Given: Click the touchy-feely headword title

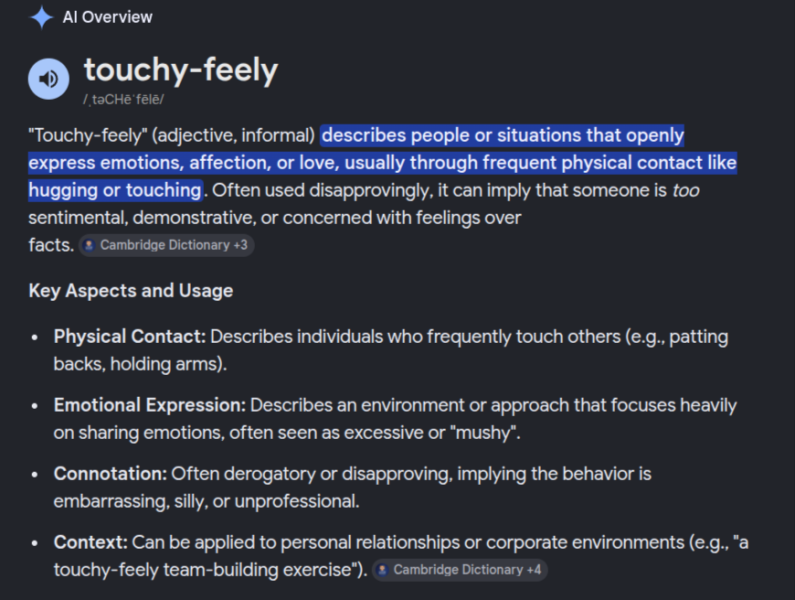Looking at the screenshot, I should click(x=181, y=70).
